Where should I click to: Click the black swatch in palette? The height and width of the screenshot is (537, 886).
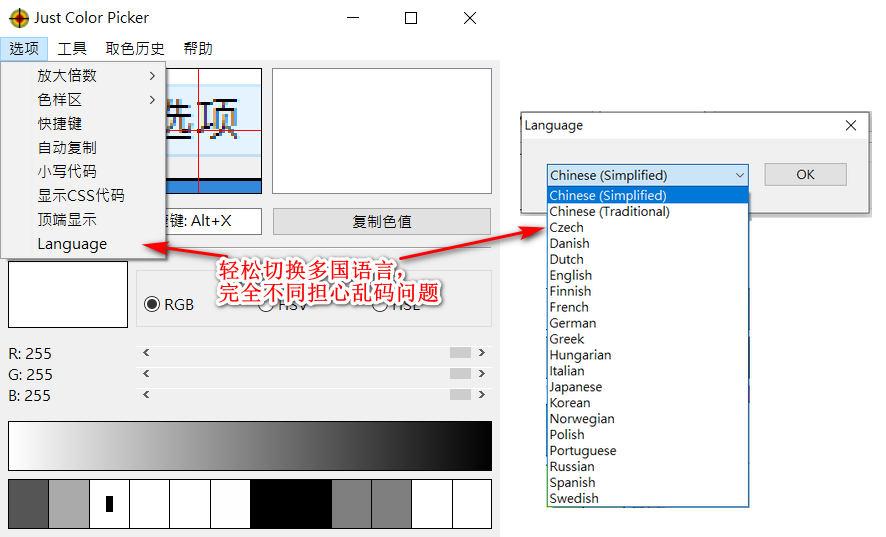click(x=290, y=504)
